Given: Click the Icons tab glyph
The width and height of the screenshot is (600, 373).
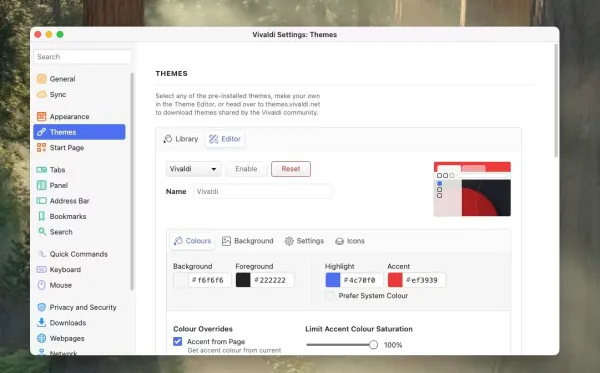Looking at the screenshot, I should 339,241.
